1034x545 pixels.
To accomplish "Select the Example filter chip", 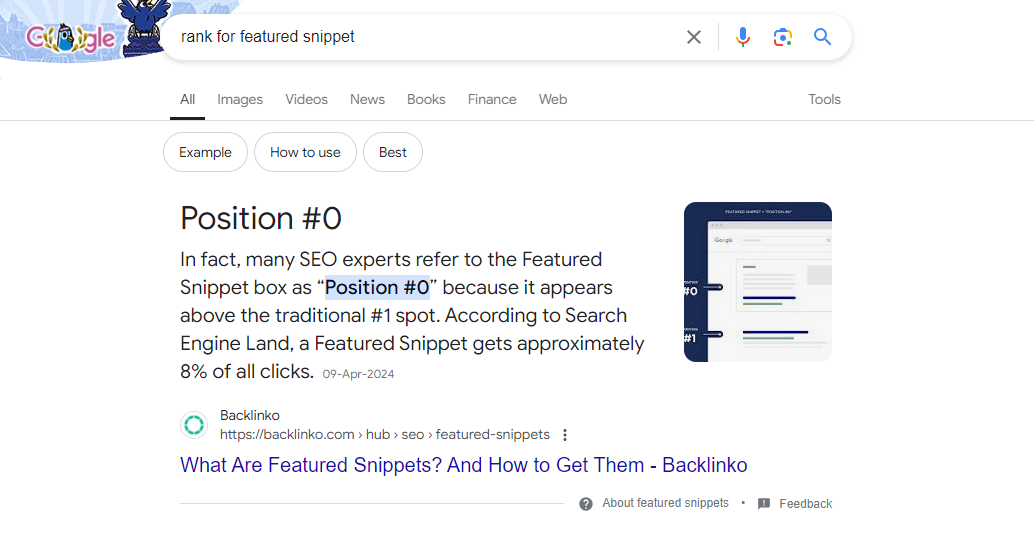I will point(205,152).
